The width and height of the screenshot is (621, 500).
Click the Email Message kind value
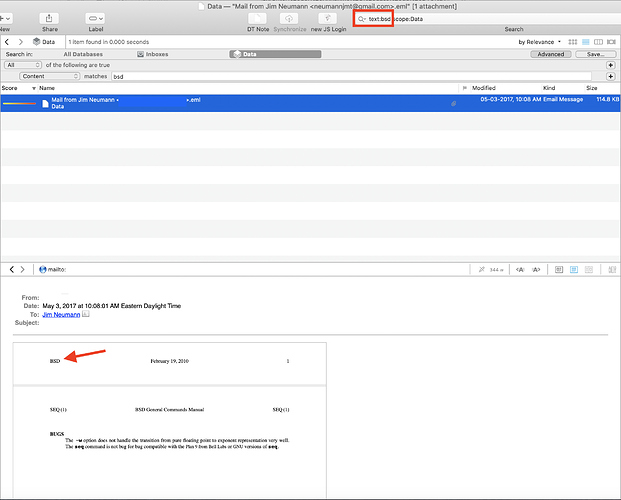[563, 99]
